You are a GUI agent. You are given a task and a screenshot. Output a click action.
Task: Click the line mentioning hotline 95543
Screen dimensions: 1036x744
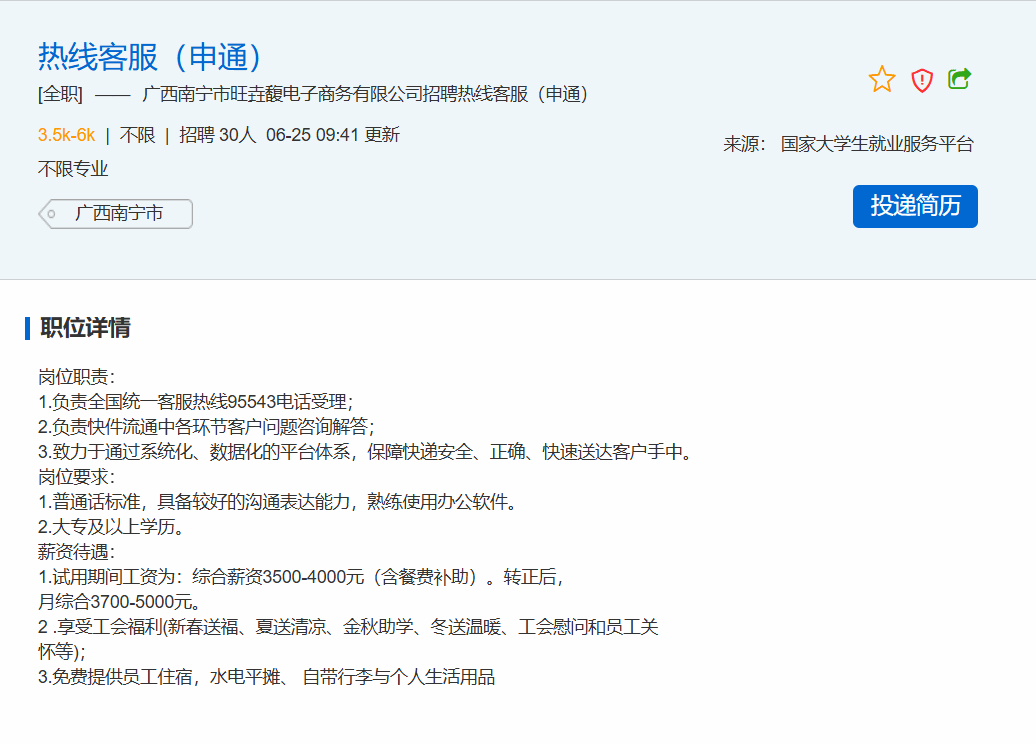(195, 402)
